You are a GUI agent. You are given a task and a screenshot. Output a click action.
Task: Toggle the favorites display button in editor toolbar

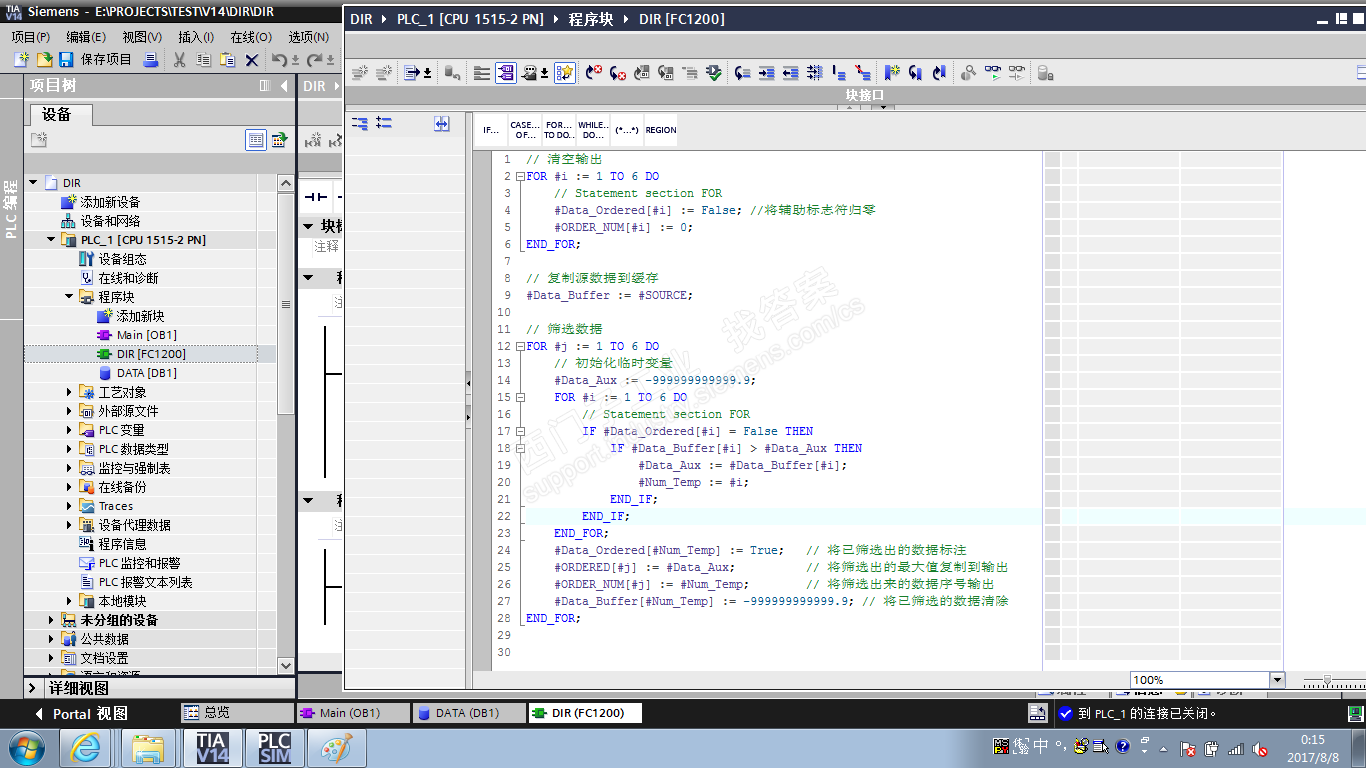[565, 72]
